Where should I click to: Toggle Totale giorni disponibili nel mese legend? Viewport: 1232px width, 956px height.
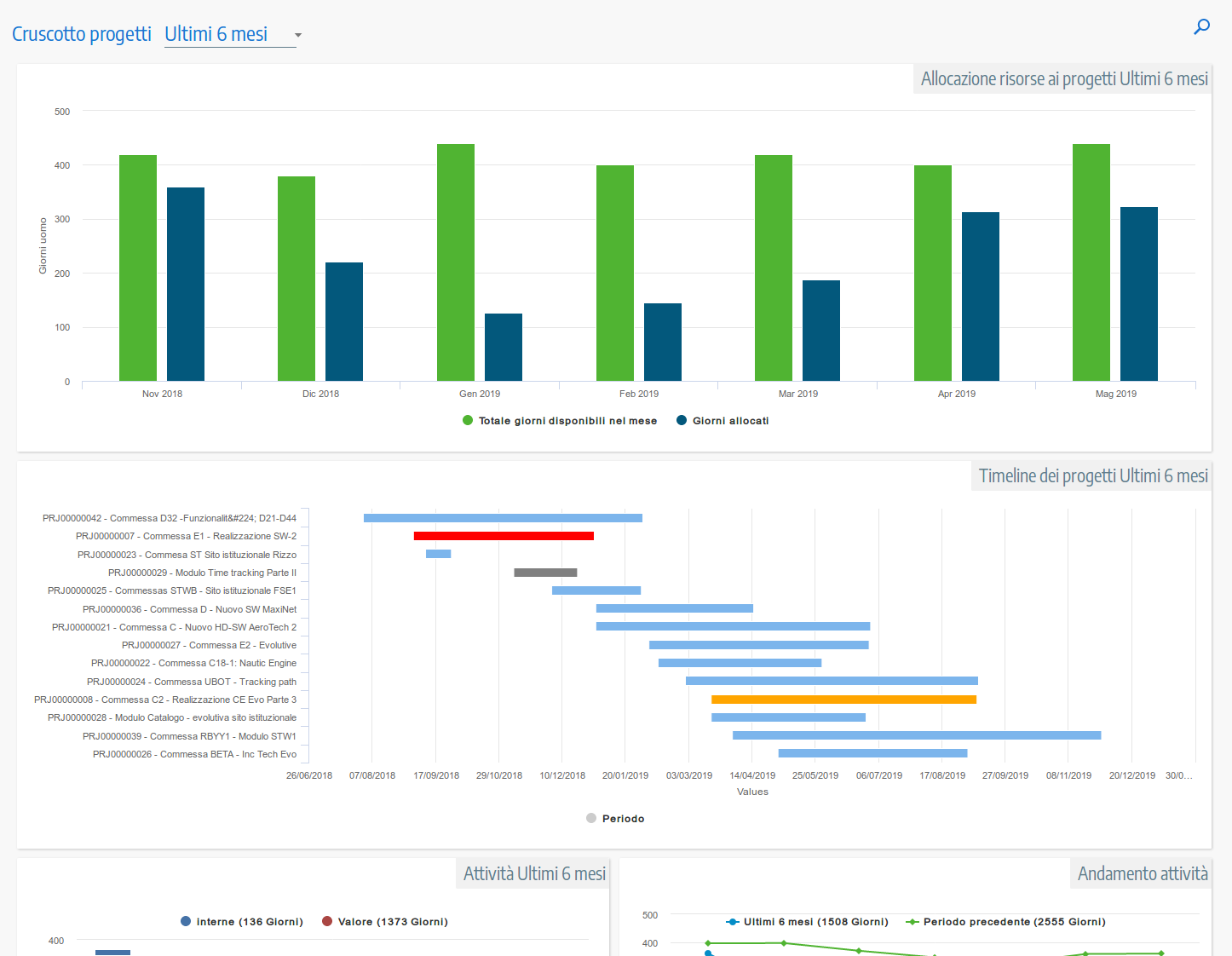coord(560,421)
